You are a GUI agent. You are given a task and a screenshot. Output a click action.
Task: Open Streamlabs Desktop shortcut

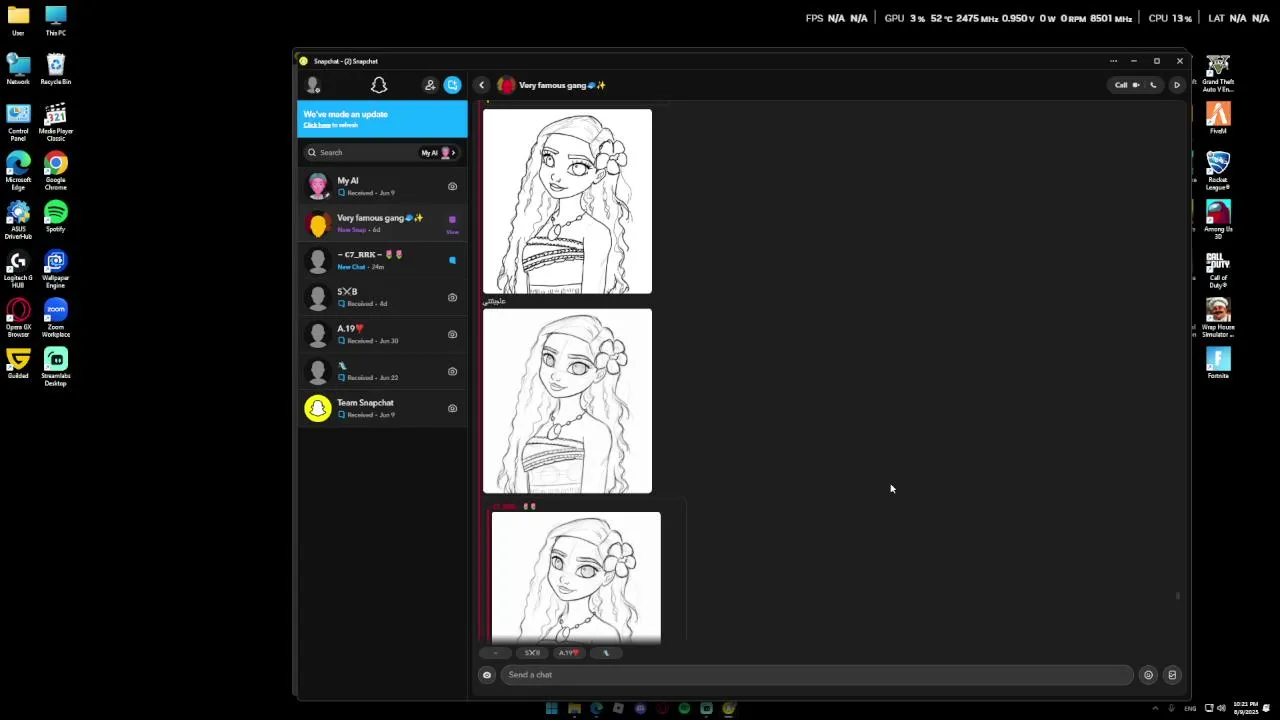tap(56, 368)
